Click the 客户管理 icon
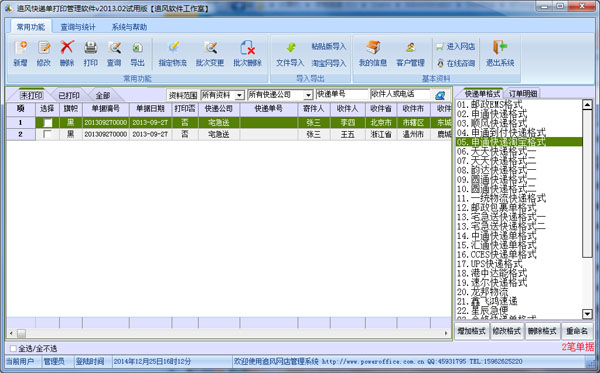600x373 pixels. (x=411, y=47)
